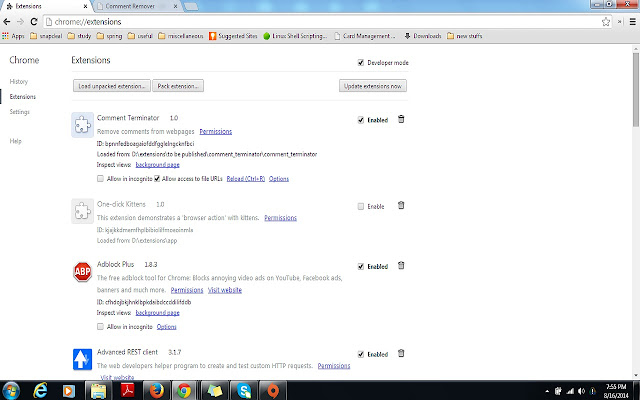Toggle Allow access to file URLs
Viewport: 640px width, 400px height.
pos(157,178)
